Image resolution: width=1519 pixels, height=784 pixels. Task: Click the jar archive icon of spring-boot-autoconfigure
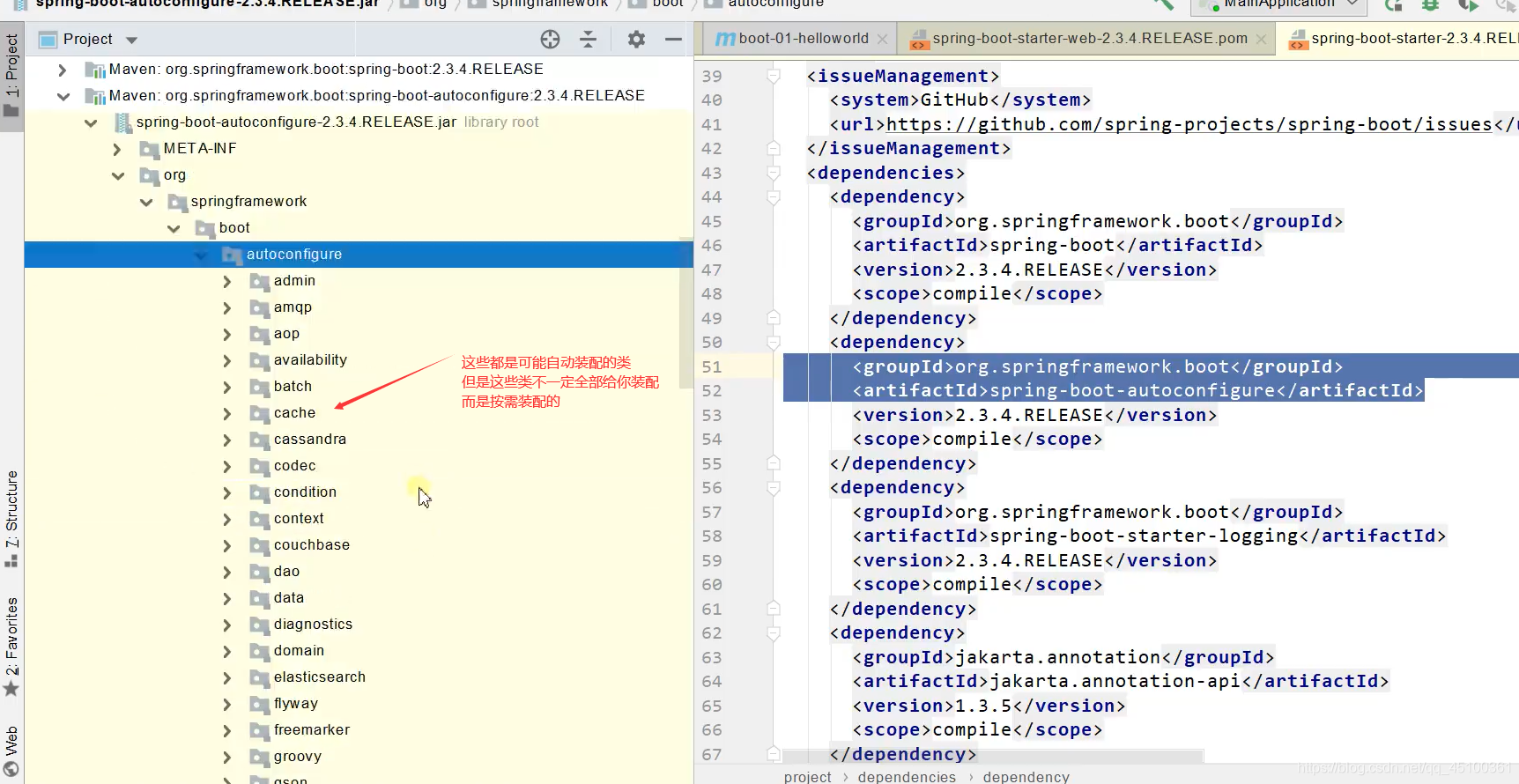tap(122, 122)
